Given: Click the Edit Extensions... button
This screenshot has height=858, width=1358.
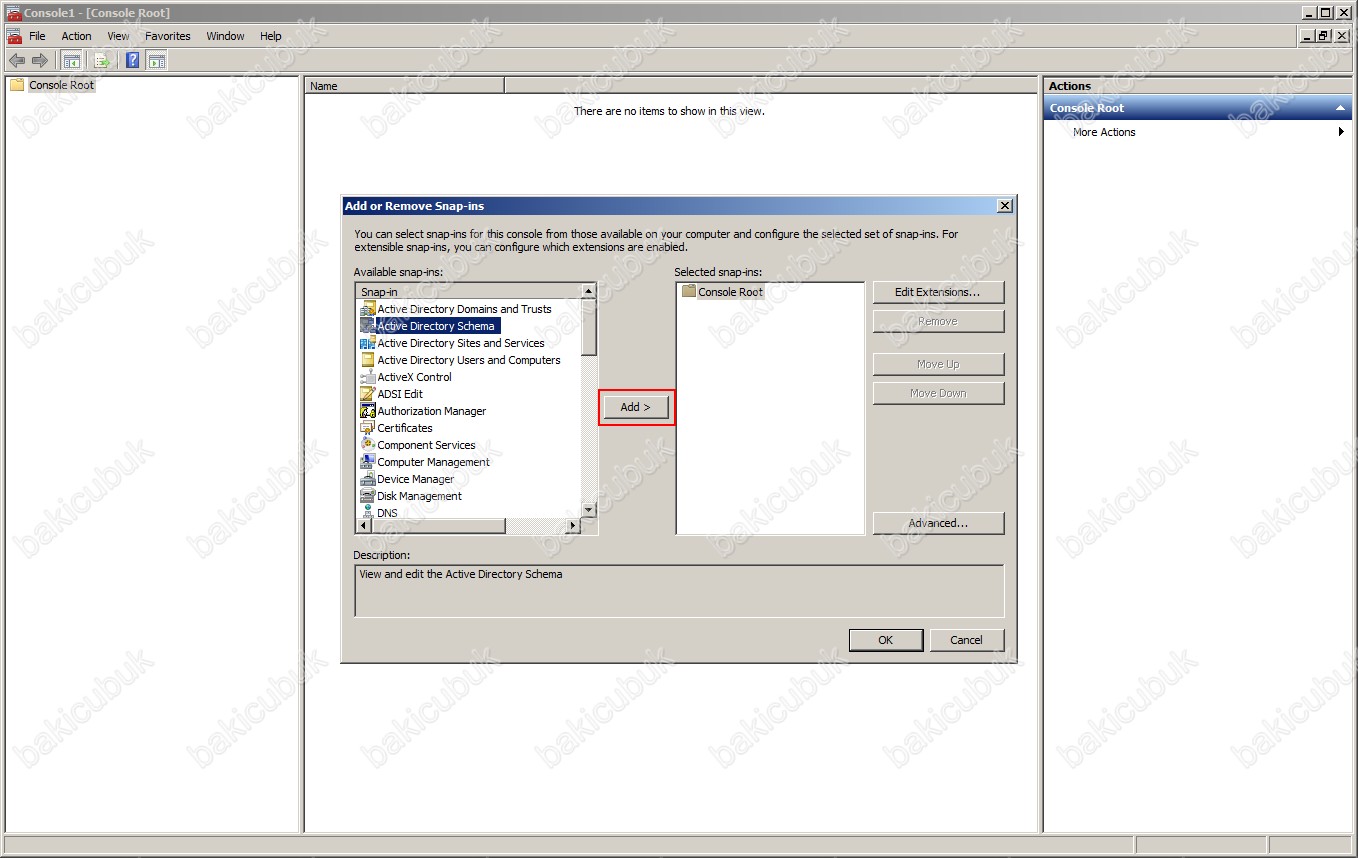Looking at the screenshot, I should (x=938, y=292).
